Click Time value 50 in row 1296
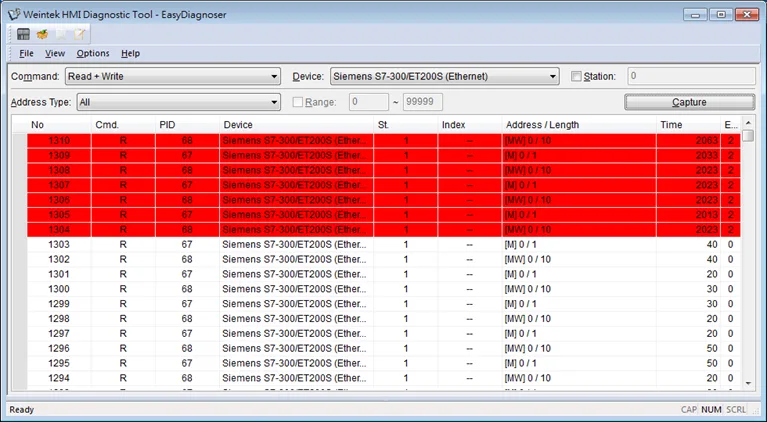This screenshot has width=767, height=422. point(712,348)
